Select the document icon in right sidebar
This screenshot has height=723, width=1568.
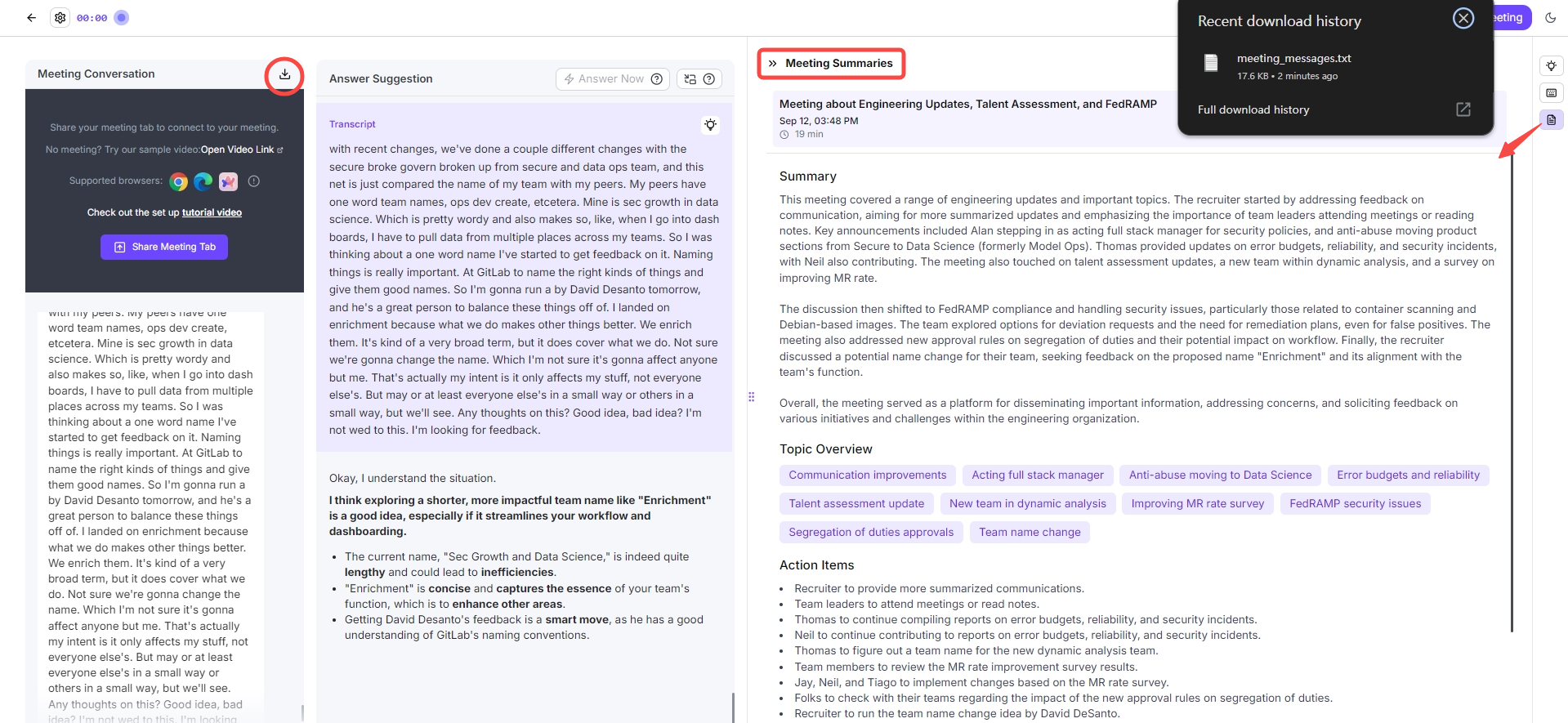tap(1551, 120)
